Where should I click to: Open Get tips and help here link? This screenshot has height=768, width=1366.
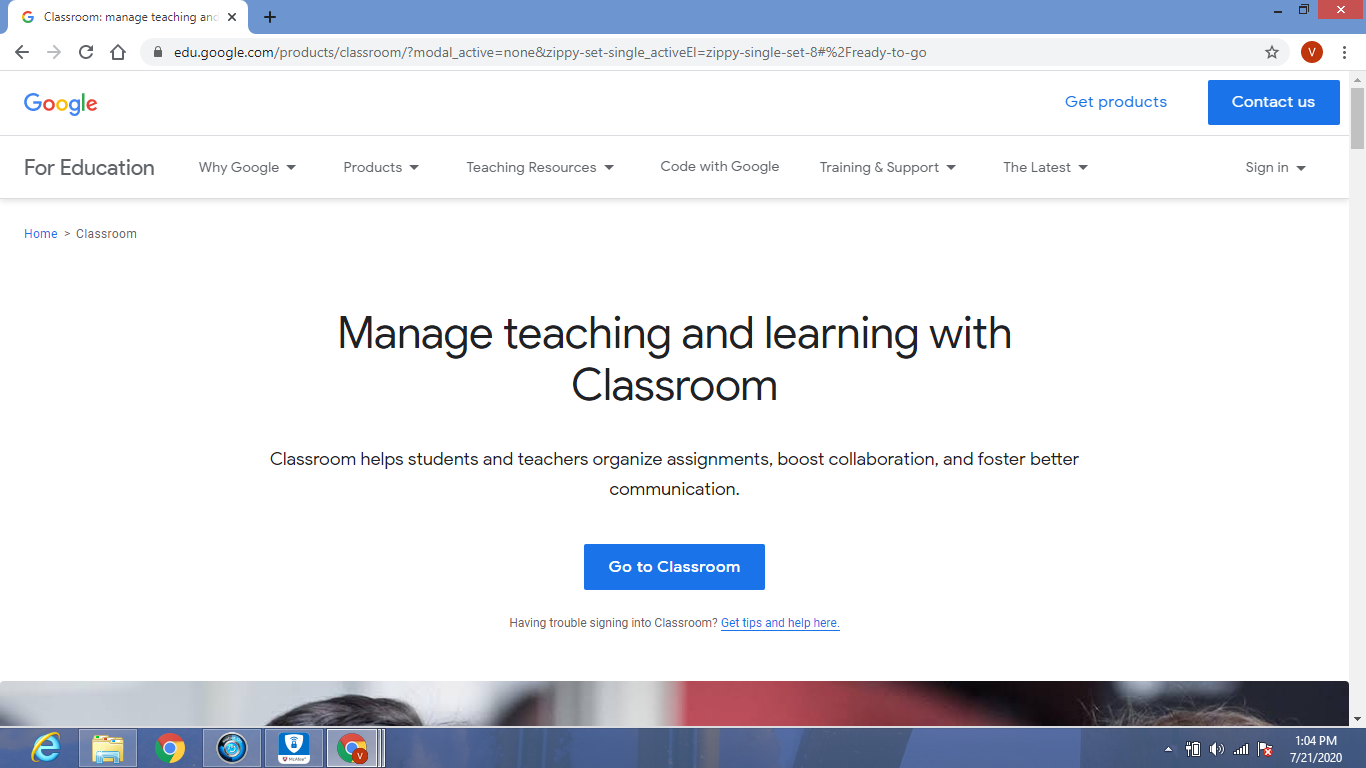pyautogui.click(x=780, y=623)
